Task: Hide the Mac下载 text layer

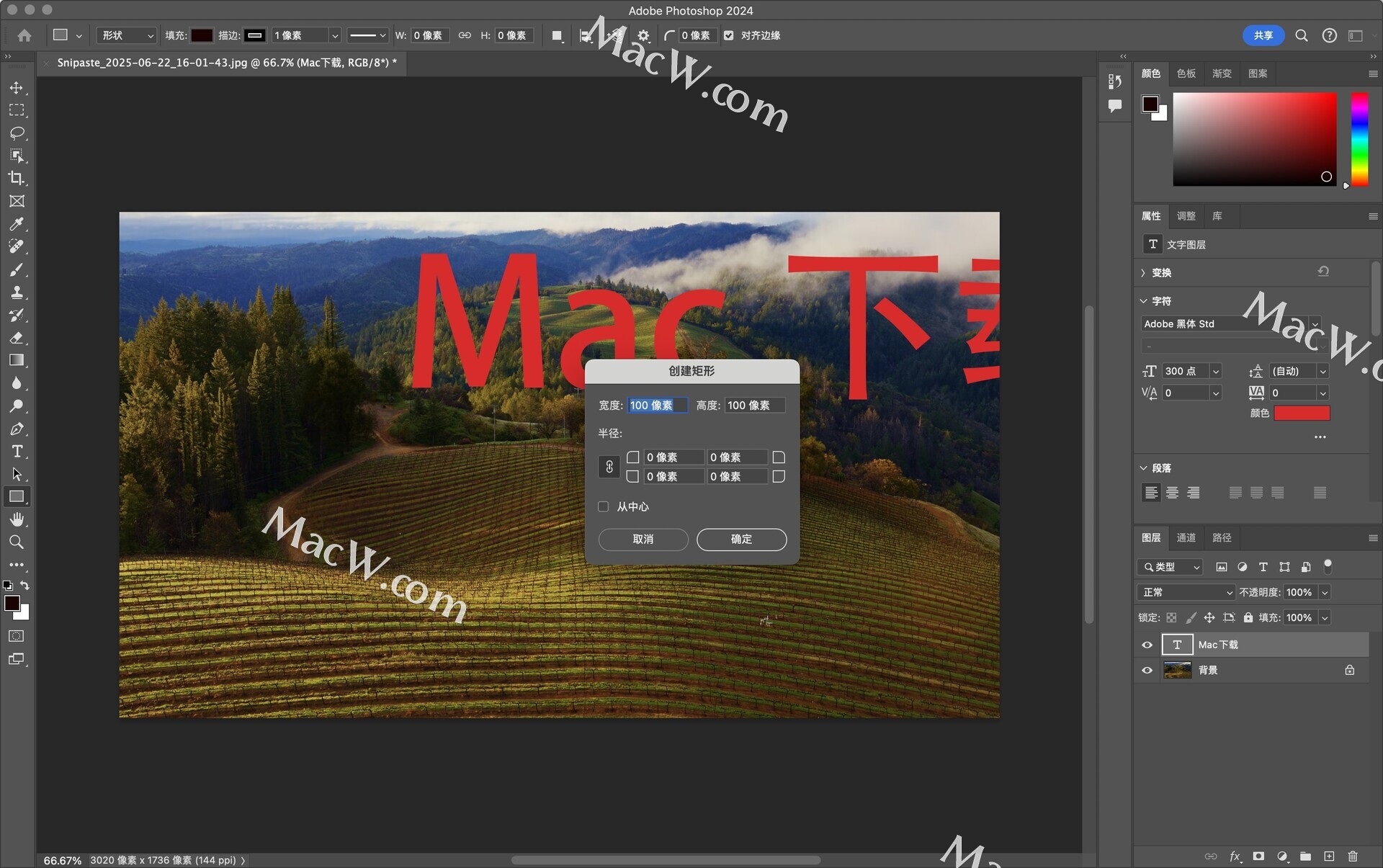Action: (x=1147, y=645)
